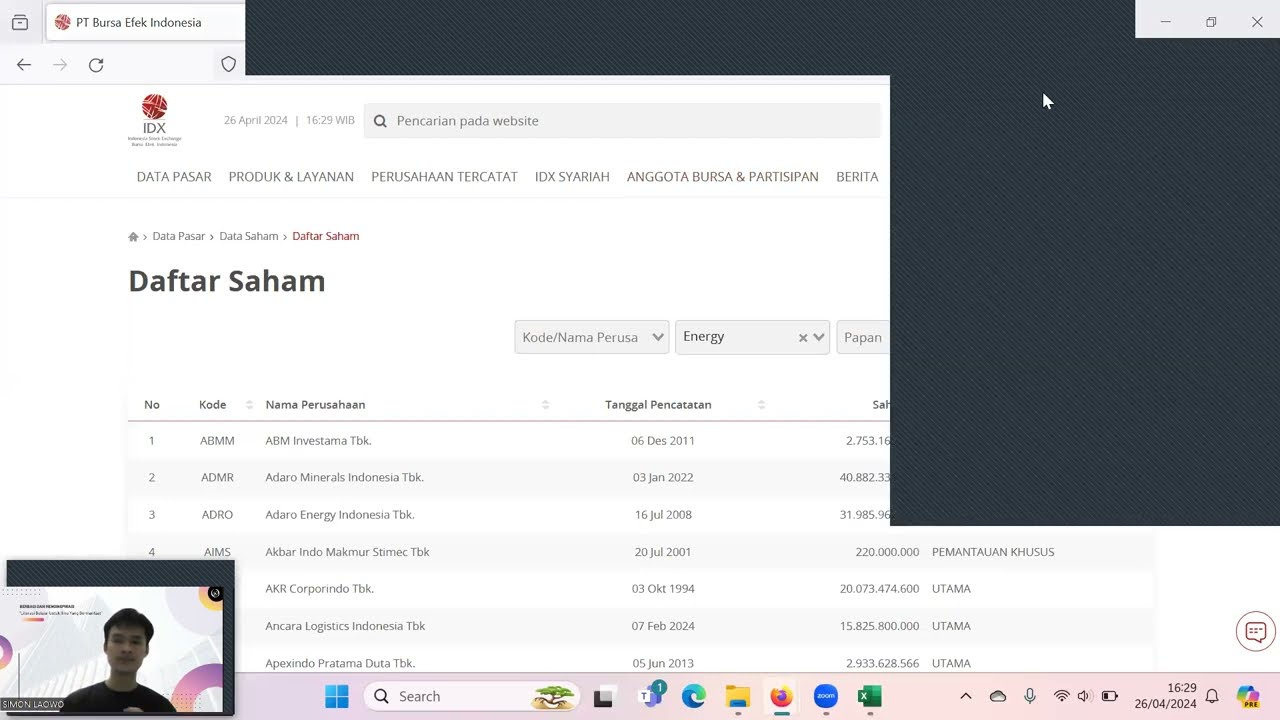Click the home breadcrumb icon
This screenshot has height=720, width=1280.
pyautogui.click(x=133, y=237)
